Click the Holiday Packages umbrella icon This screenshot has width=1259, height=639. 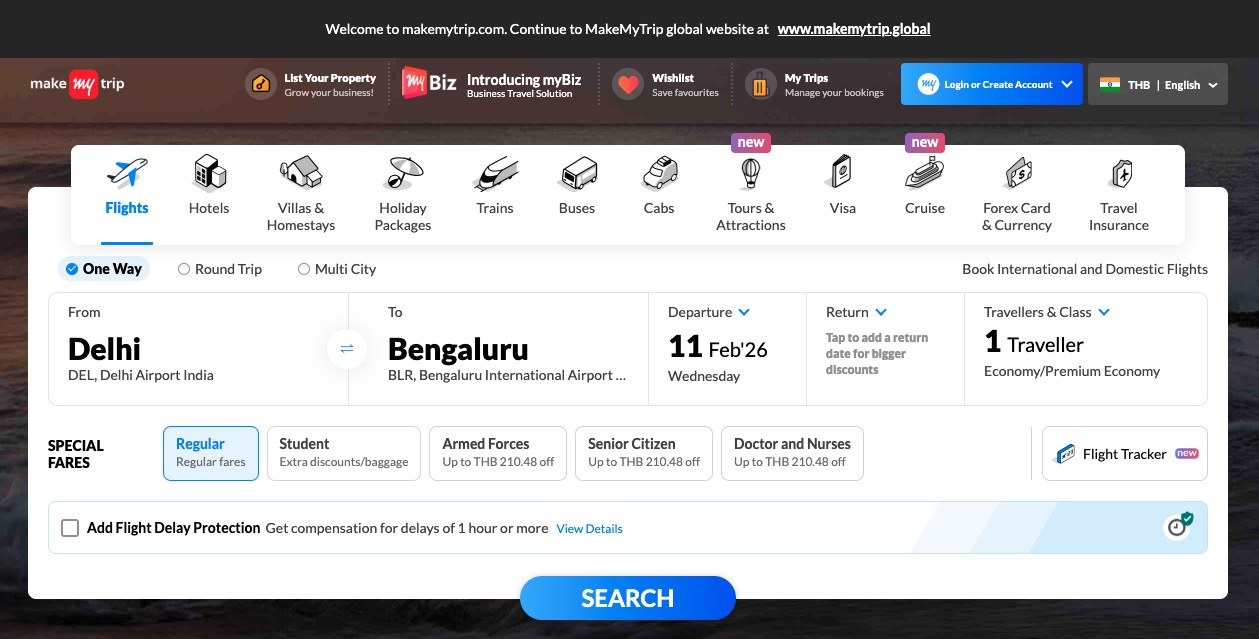403,174
